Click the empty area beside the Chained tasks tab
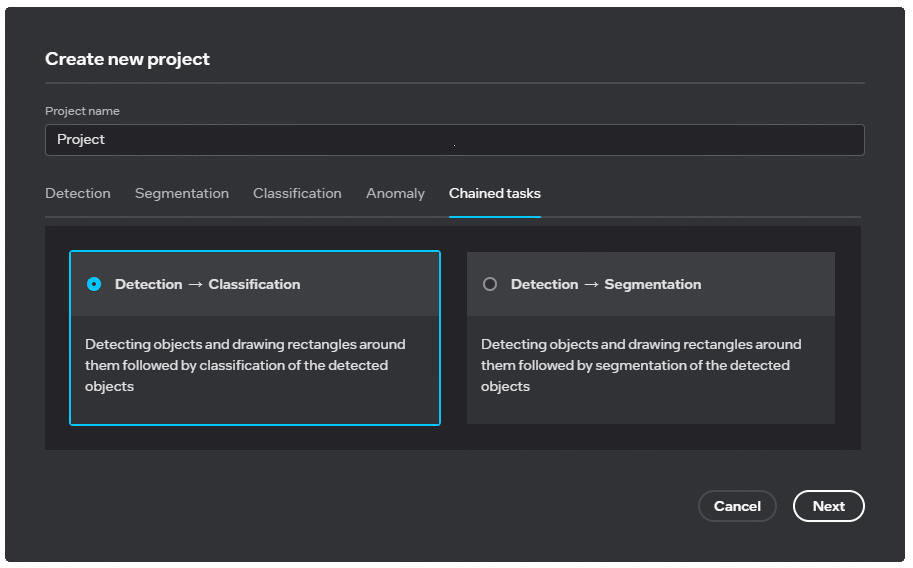Image resolution: width=913 pixels, height=568 pixels. pyautogui.click(x=700, y=193)
